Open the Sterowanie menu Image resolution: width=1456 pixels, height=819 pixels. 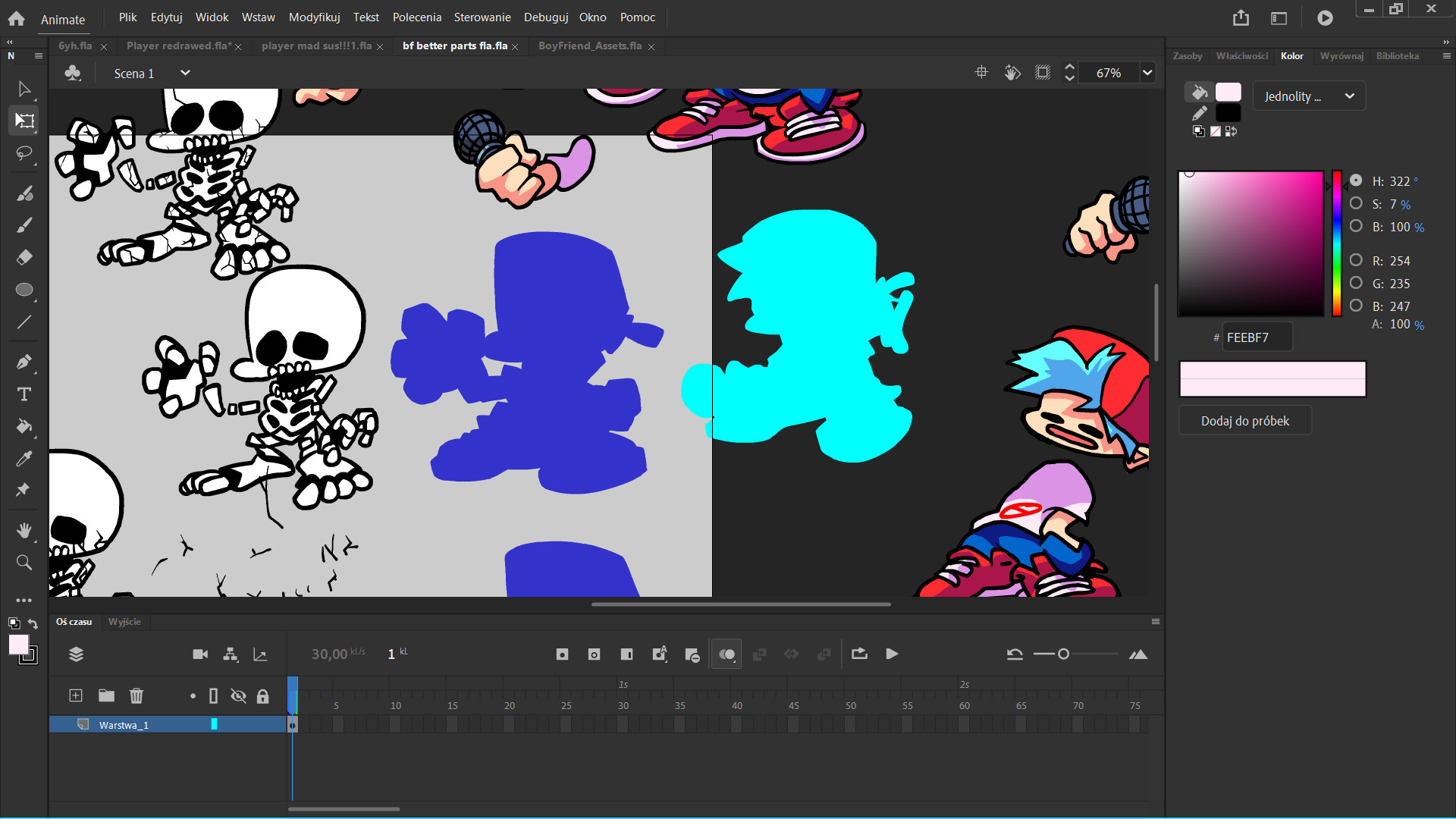pos(482,17)
